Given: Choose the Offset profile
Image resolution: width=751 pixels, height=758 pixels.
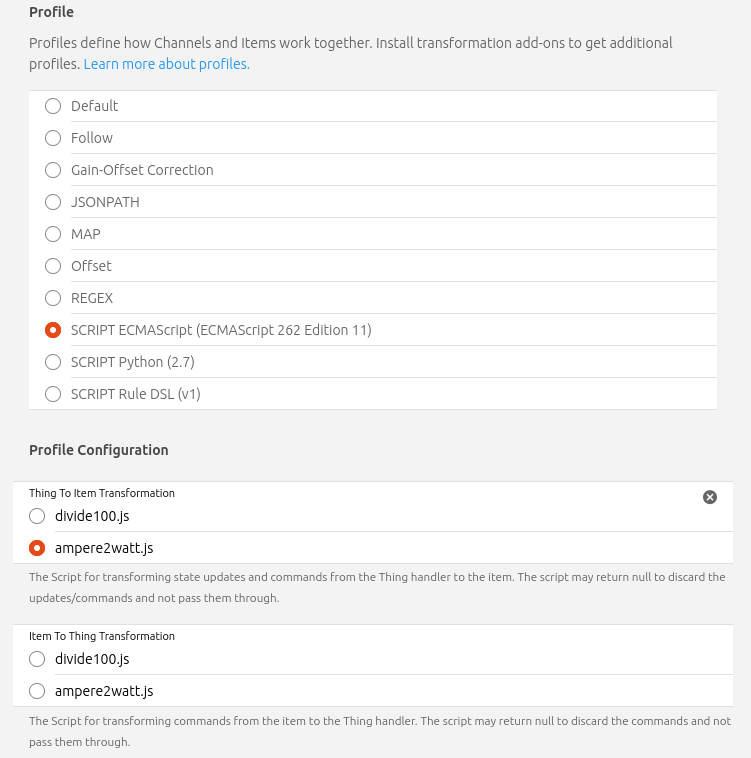Looking at the screenshot, I should coord(53,266).
